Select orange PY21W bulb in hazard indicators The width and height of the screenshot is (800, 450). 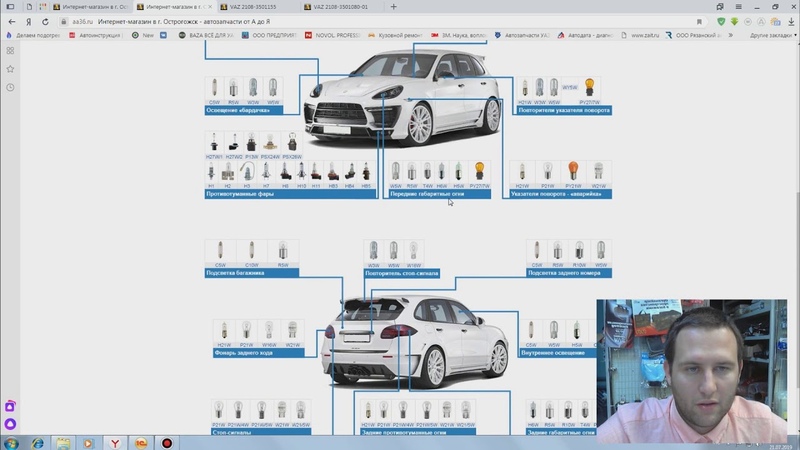573,172
